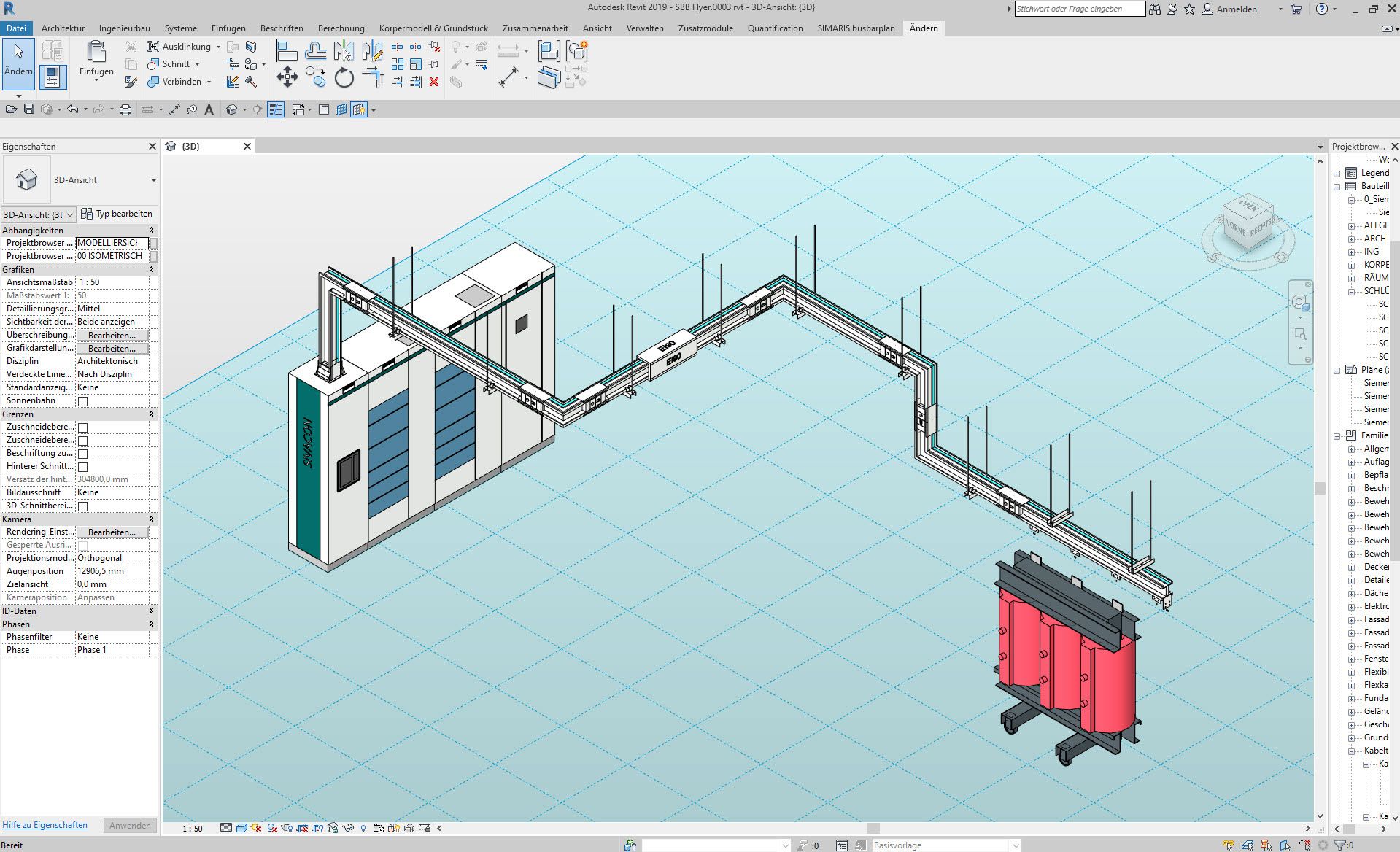Screen dimensions: 1400x852
Task: Click the red Delete icon in the ribbon
Action: click(x=434, y=82)
